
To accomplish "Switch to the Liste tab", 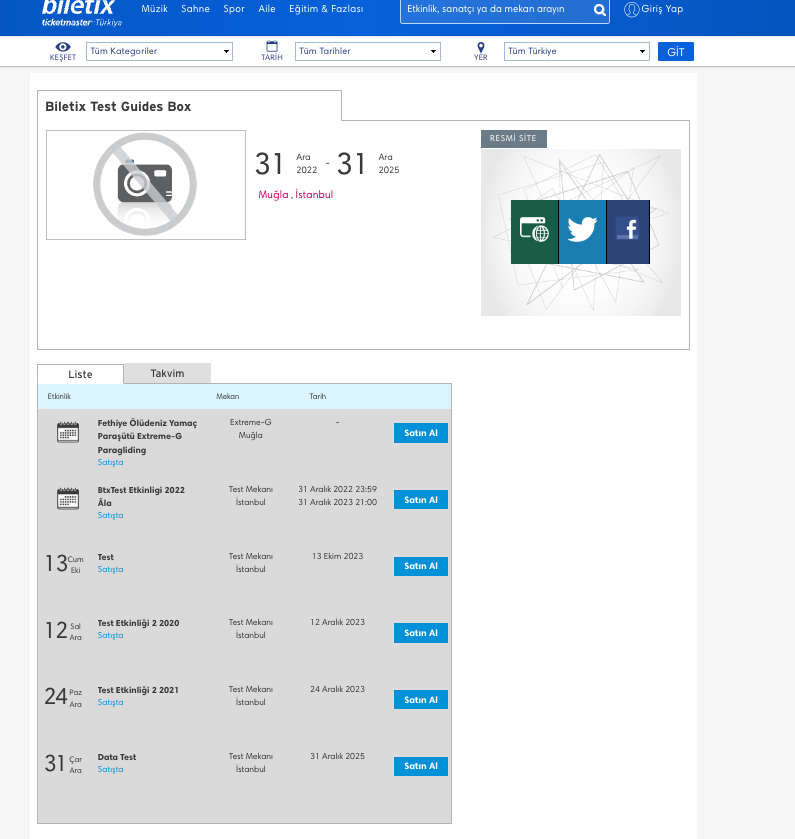I will click(x=80, y=374).
